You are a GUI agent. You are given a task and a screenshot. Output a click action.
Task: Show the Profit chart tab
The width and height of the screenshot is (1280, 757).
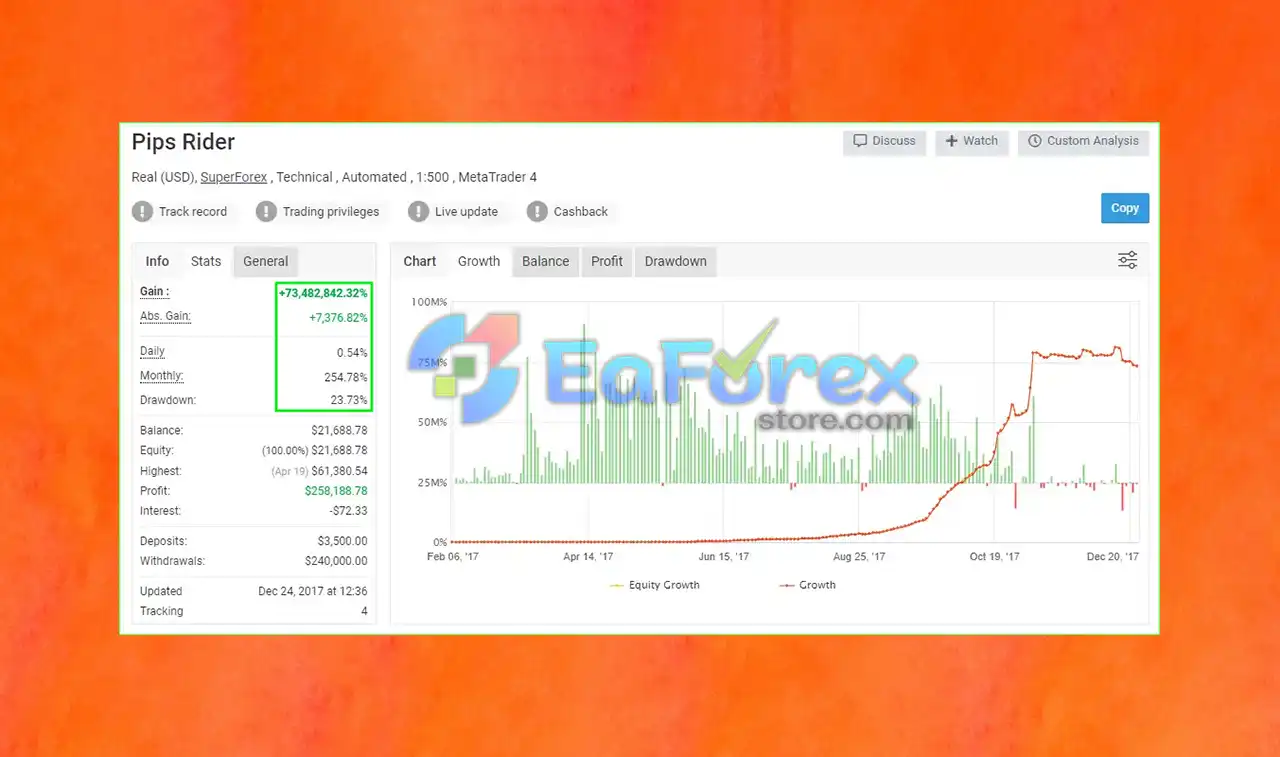pos(606,261)
